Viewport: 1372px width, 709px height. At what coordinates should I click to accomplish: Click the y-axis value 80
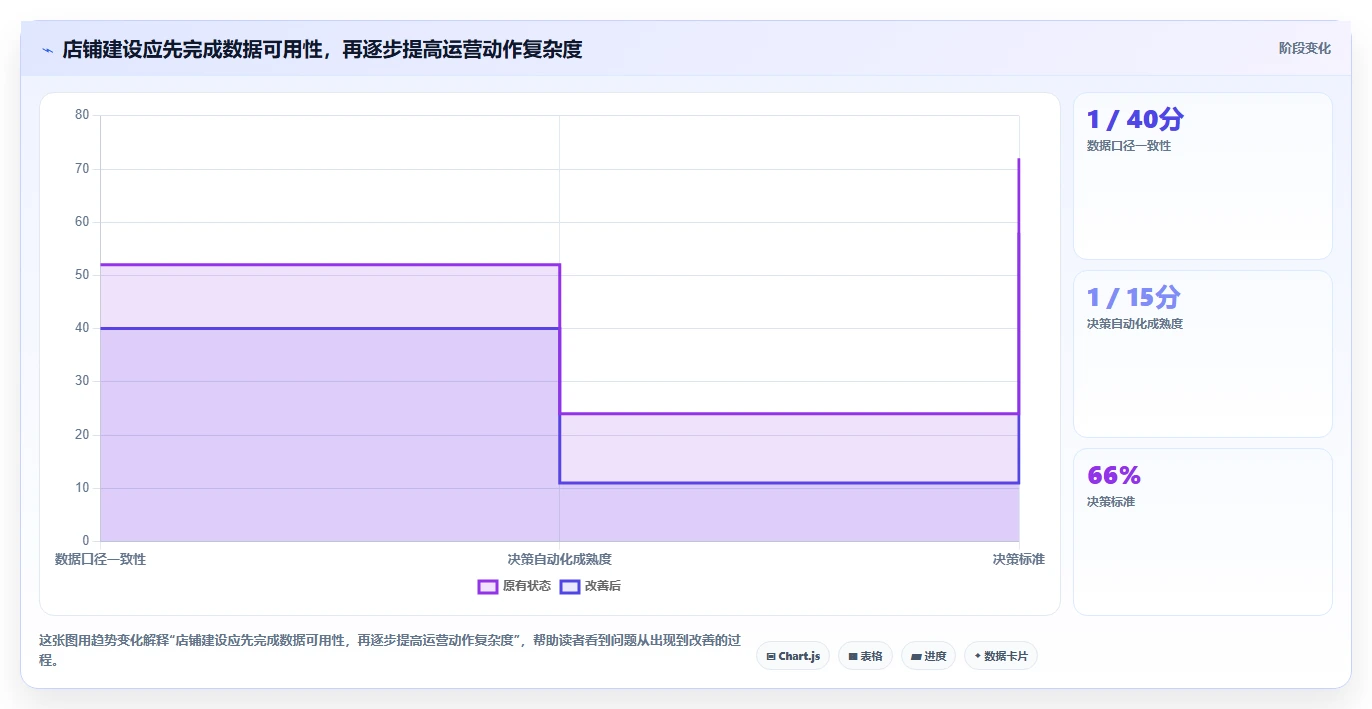click(x=82, y=115)
